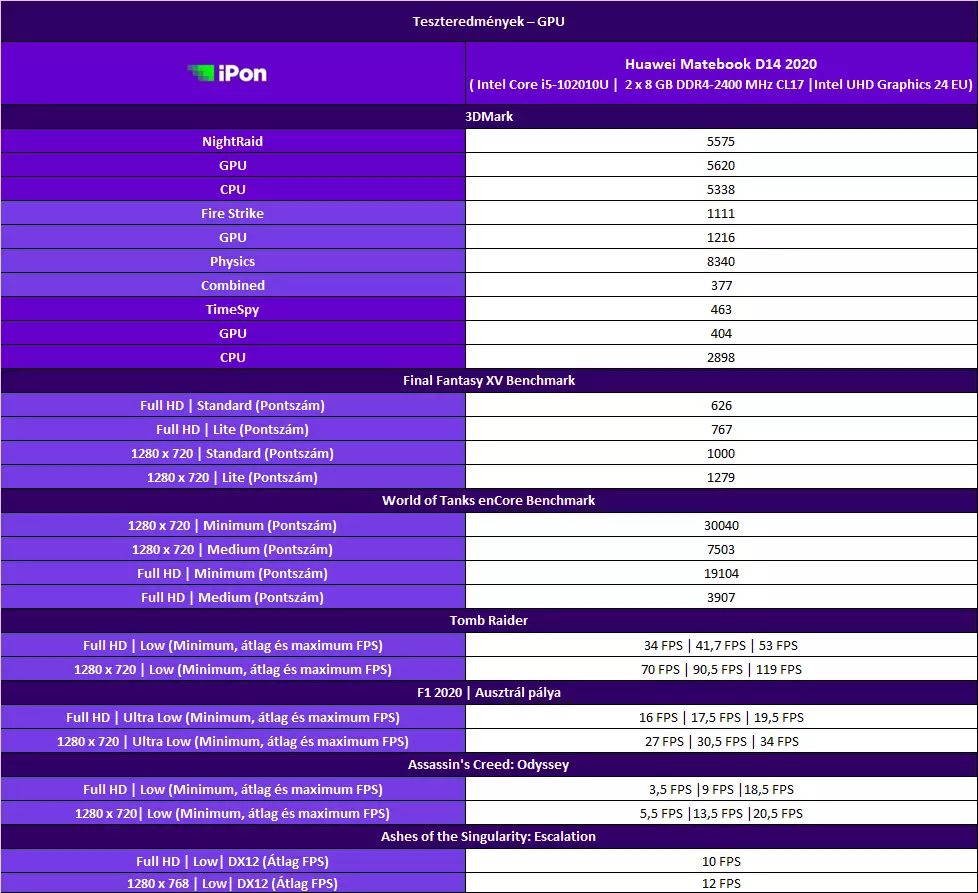The height and width of the screenshot is (893, 978).
Task: Select the '12 FPS' value
Action: point(721,884)
